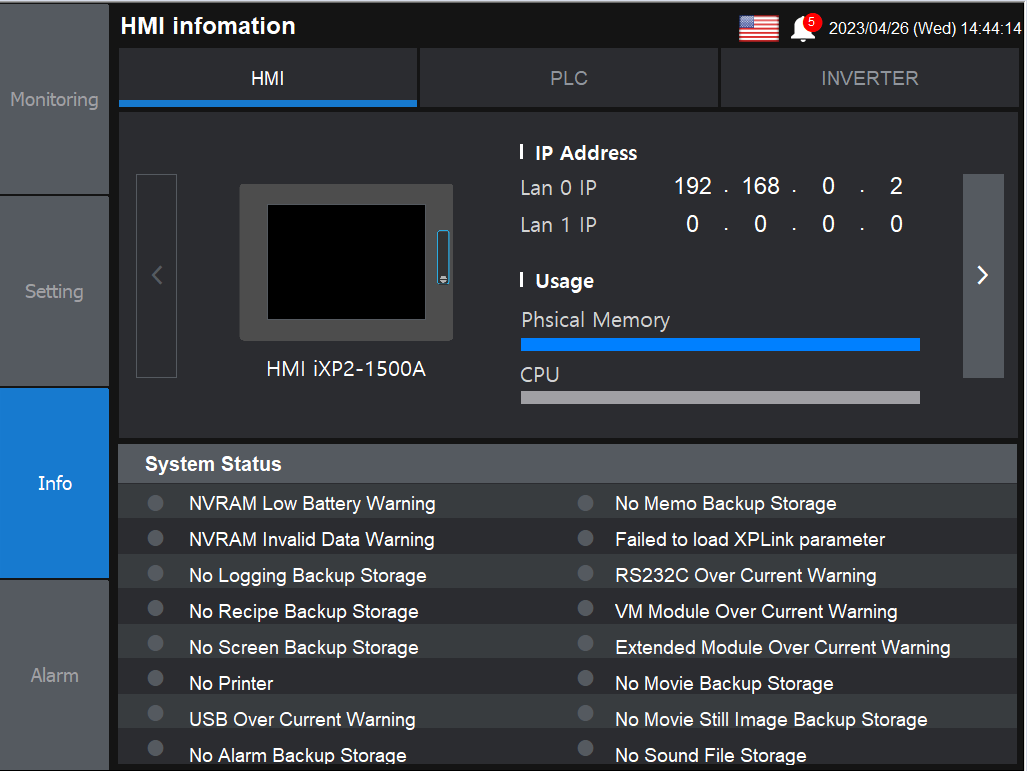Click the Failed to load XPLink parameter text

pyautogui.click(x=750, y=539)
